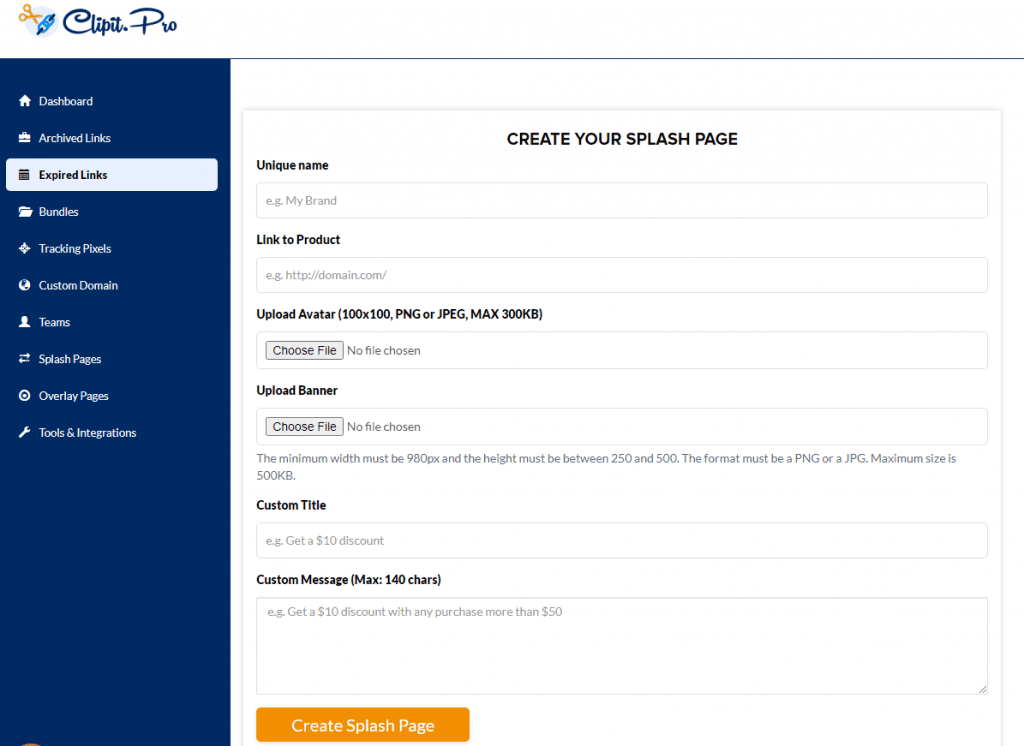The image size is (1024, 746).
Task: Click the Tools & Integrations wrench icon
Action: tap(25, 432)
